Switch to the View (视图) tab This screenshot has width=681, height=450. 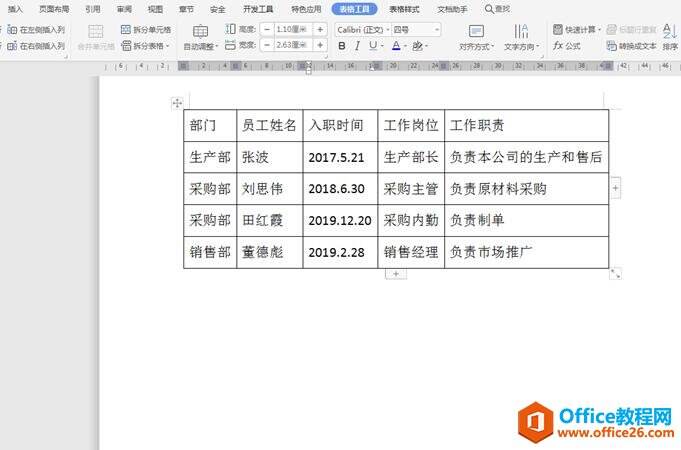pyautogui.click(x=155, y=9)
